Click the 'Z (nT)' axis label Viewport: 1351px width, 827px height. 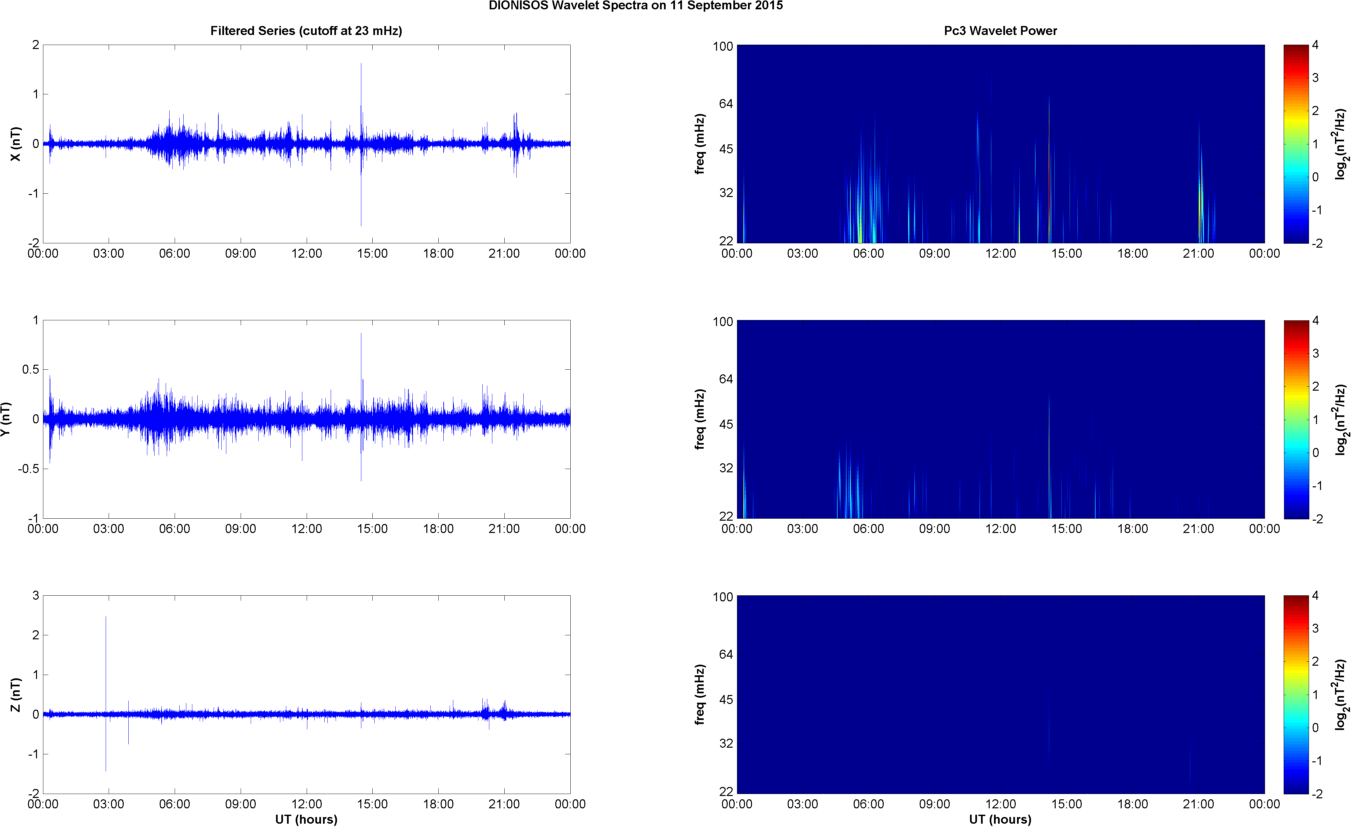(15, 695)
